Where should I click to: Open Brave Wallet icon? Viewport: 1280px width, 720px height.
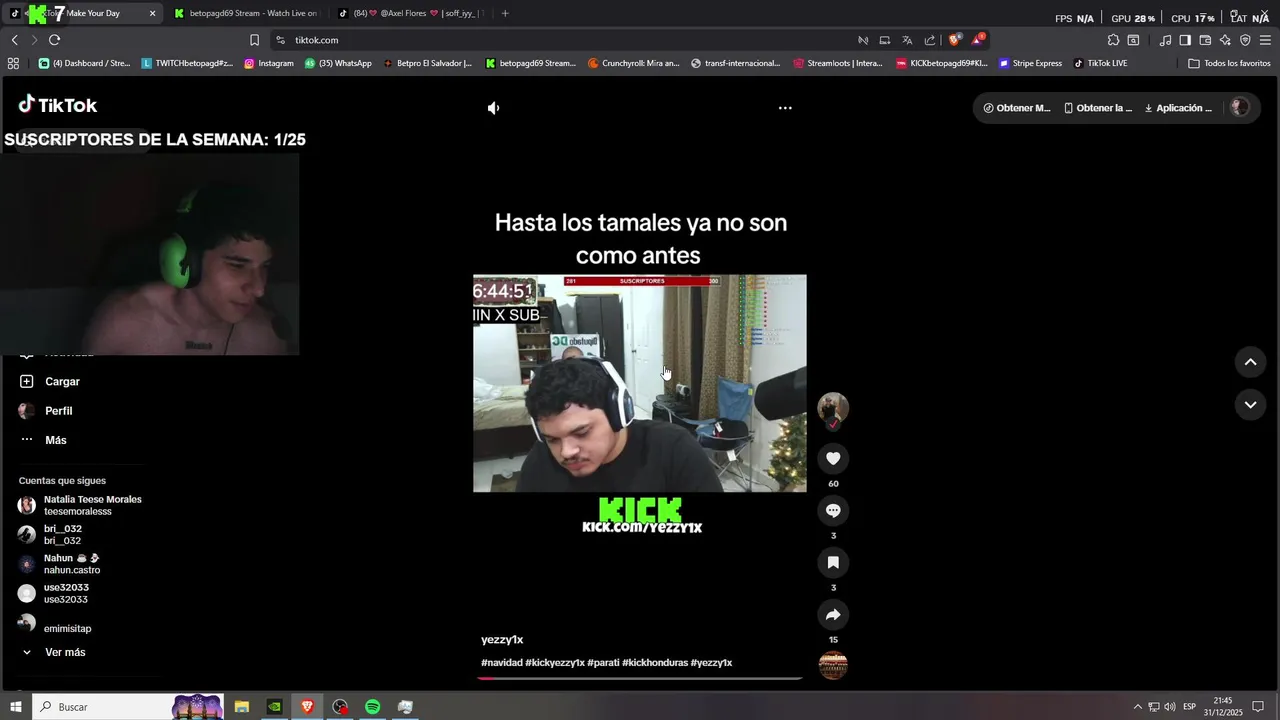tap(1205, 40)
